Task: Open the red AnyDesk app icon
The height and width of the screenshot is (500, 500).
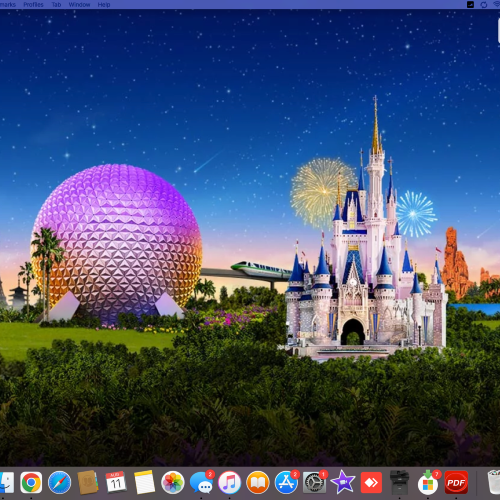Action: [371, 482]
